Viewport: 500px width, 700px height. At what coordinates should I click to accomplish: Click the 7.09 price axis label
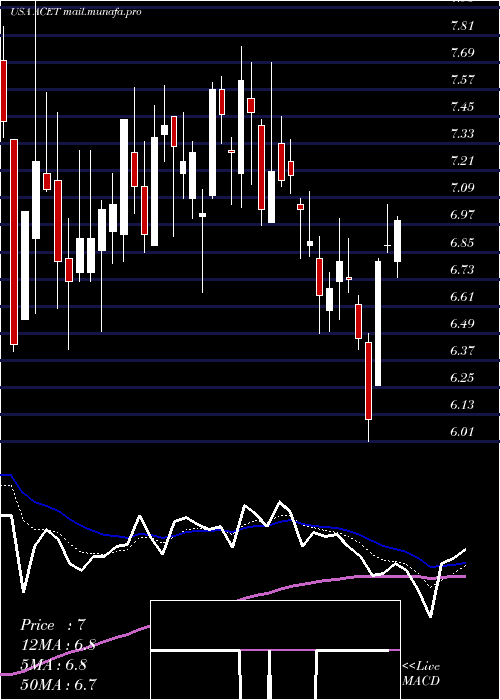[462, 188]
